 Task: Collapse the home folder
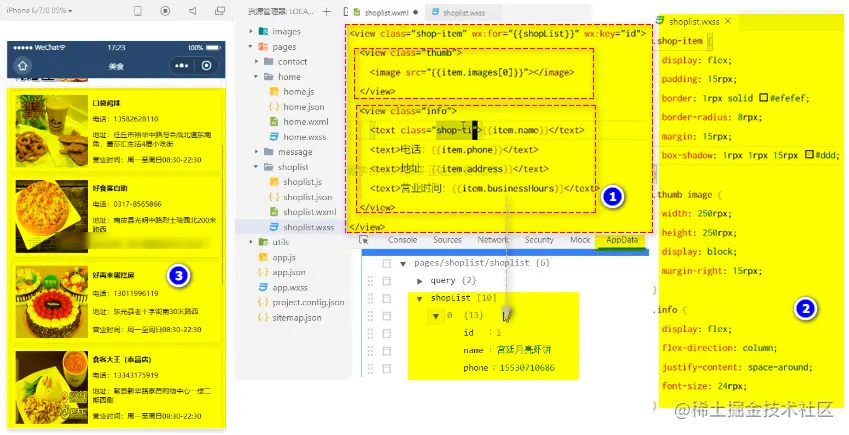pyautogui.click(x=257, y=77)
